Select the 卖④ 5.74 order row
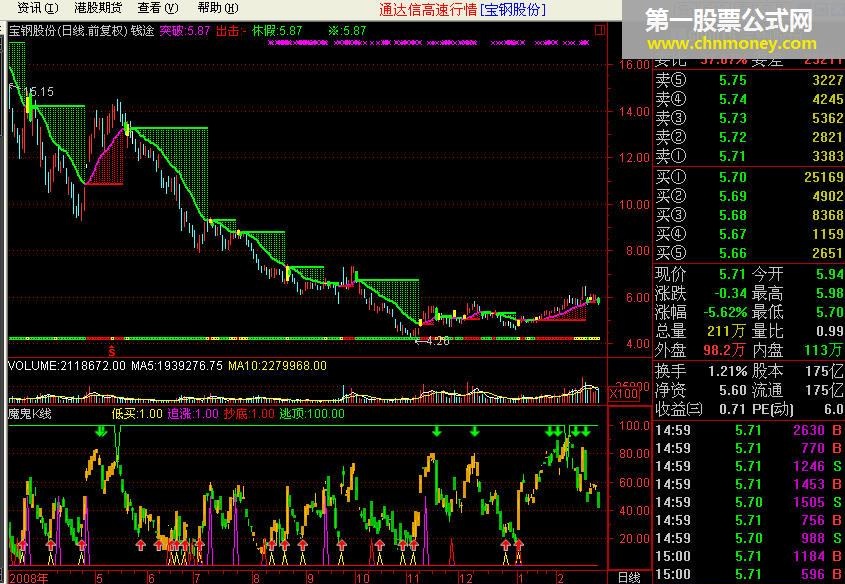Viewport: 845px width, 584px height. (749, 99)
